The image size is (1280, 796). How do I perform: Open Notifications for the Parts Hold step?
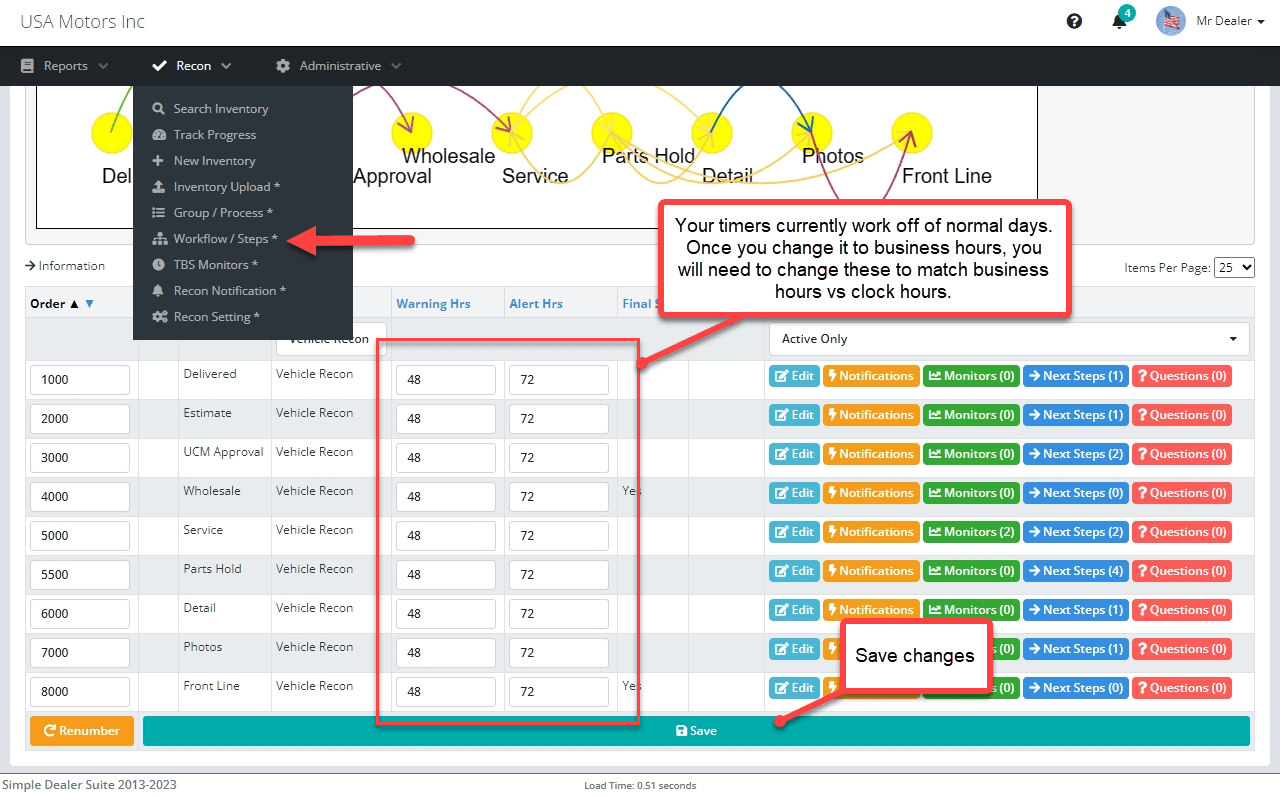[871, 571]
